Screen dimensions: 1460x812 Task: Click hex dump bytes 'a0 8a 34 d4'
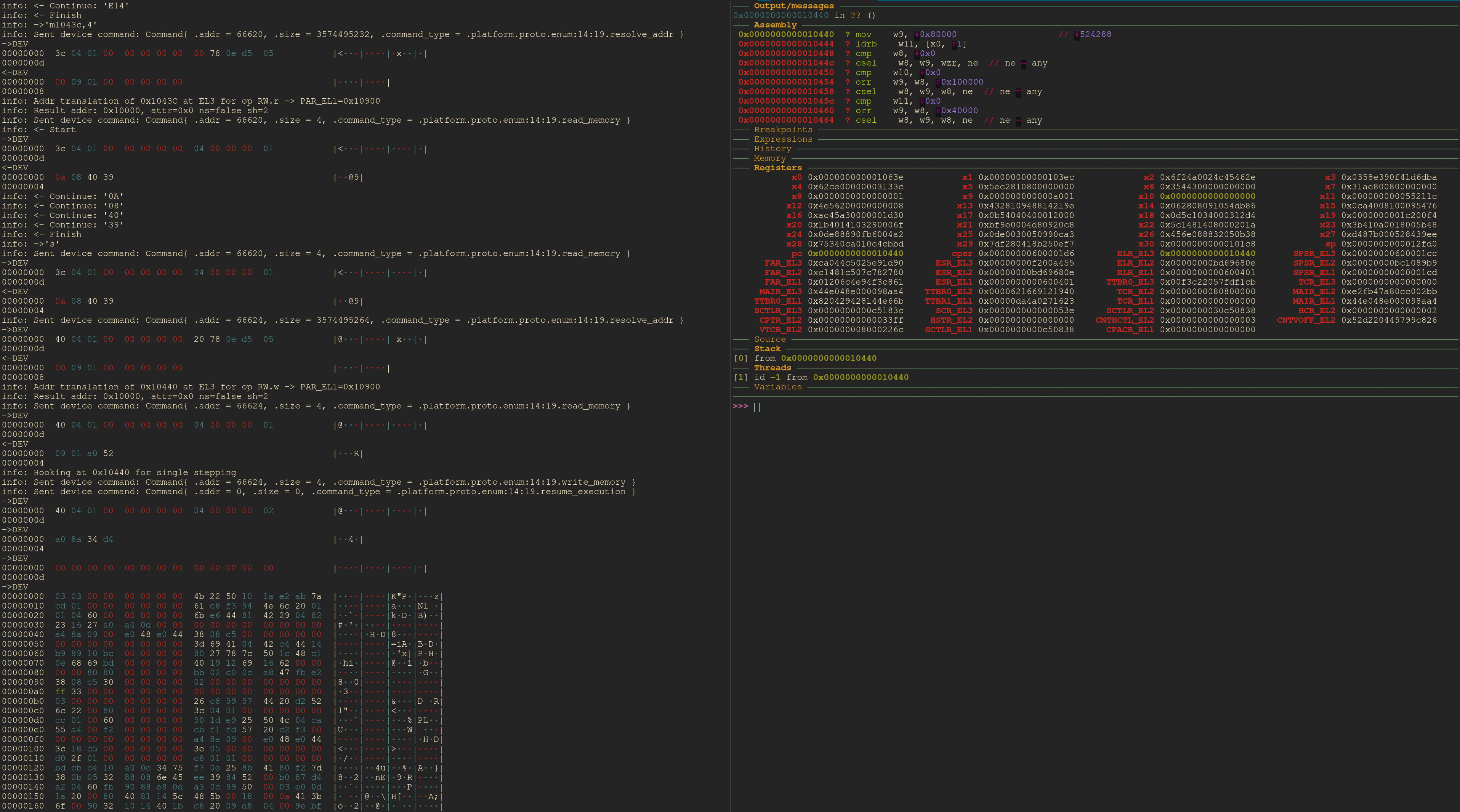click(x=84, y=540)
